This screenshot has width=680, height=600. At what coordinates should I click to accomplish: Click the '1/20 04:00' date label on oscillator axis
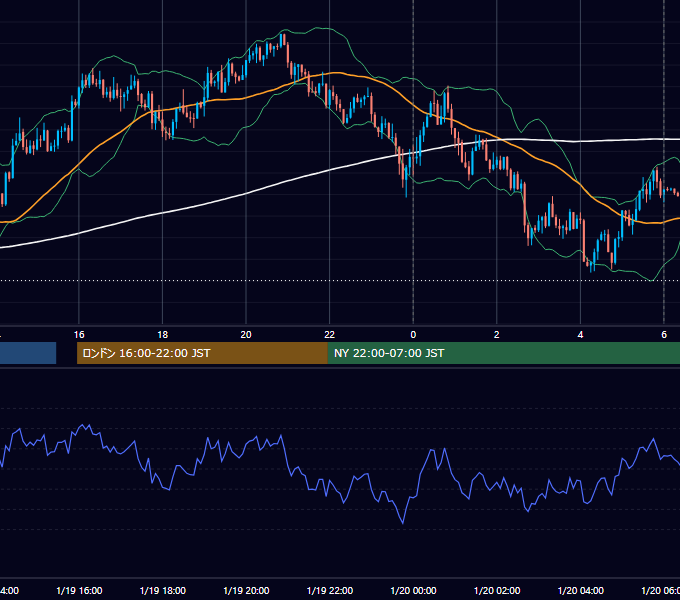pos(581,590)
